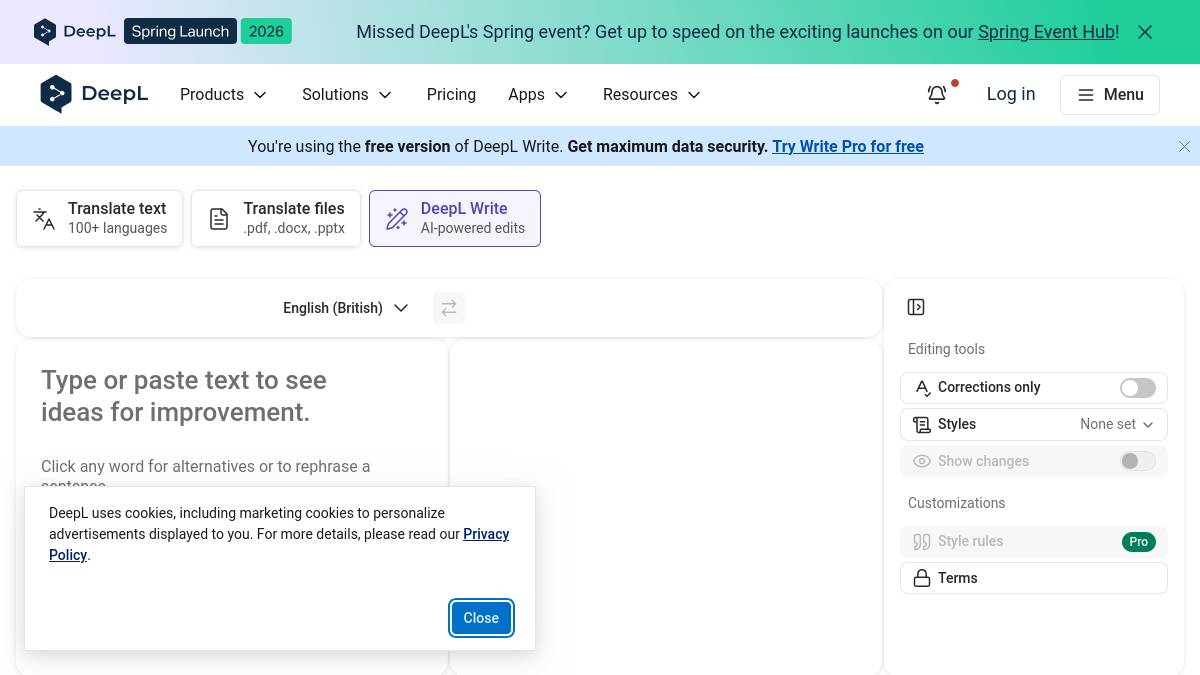1200x675 pixels.
Task: Click the Pricing menu item
Action: [451, 94]
